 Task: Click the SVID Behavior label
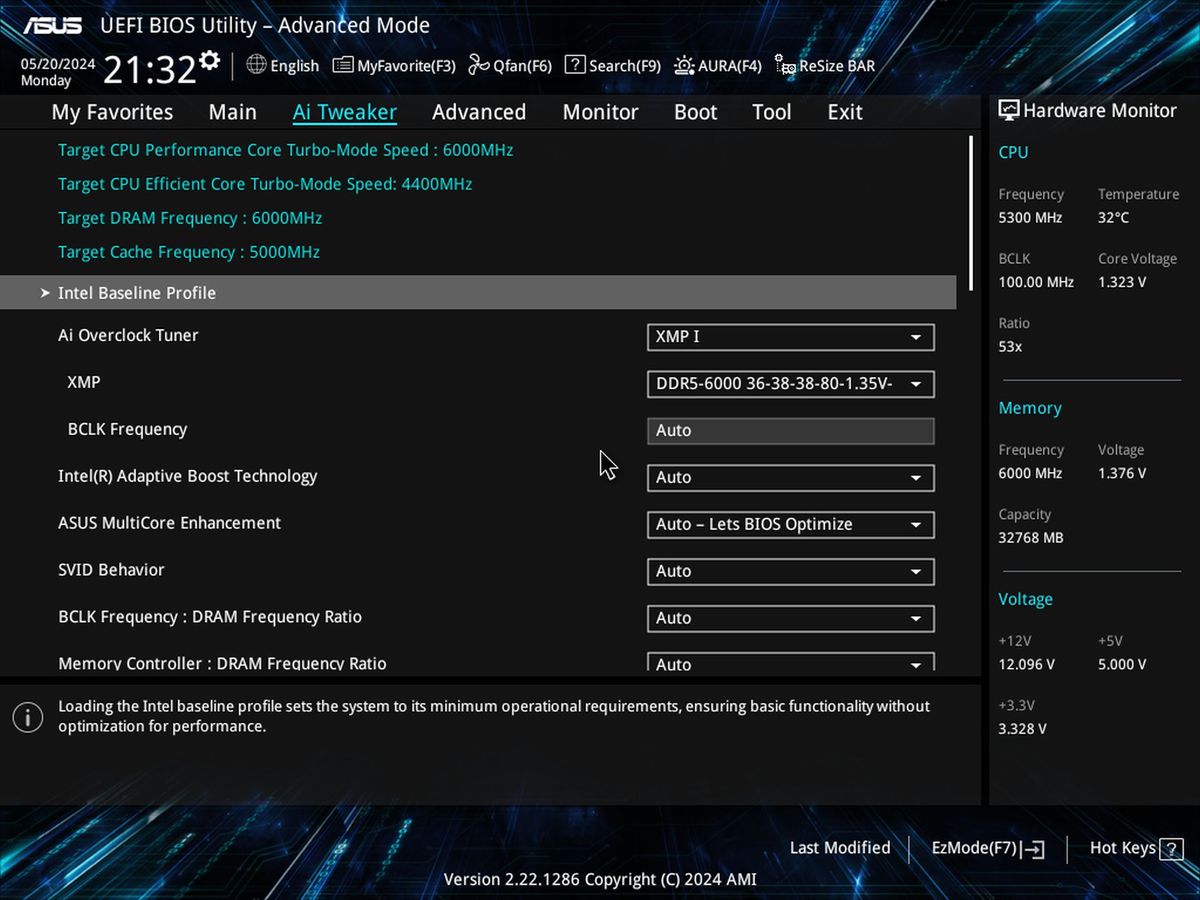point(111,570)
